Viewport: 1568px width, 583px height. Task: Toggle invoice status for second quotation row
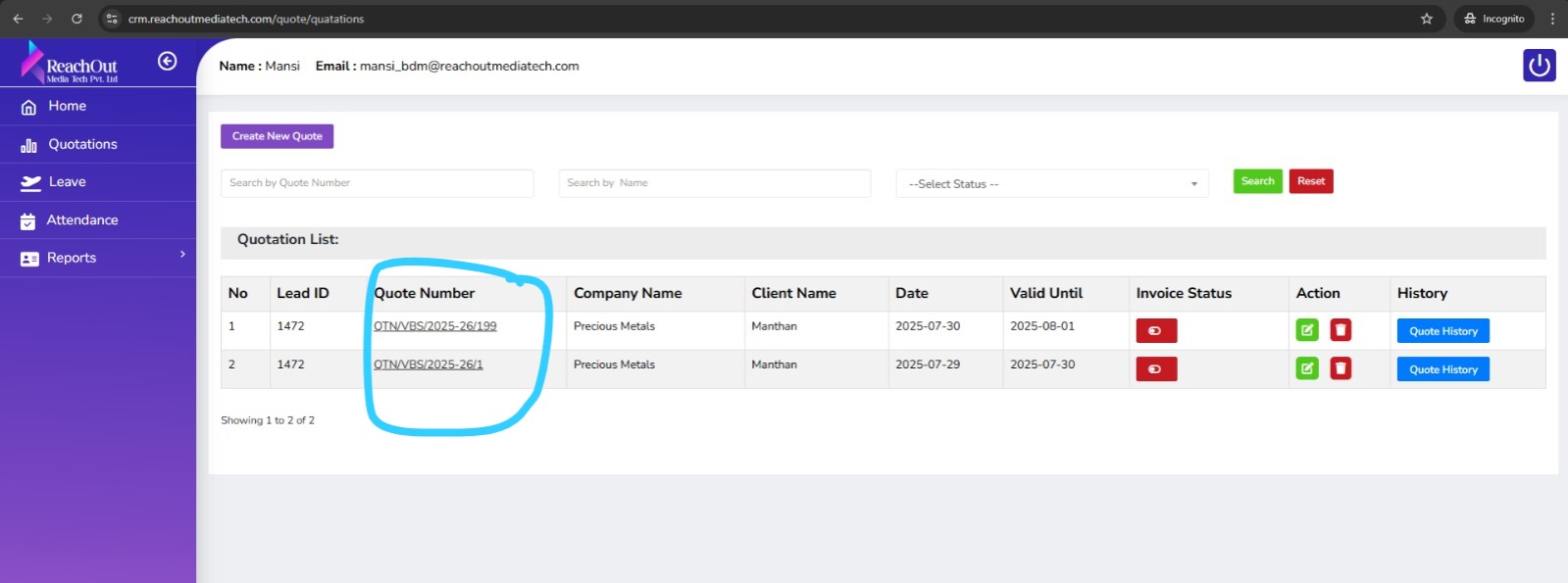click(1155, 369)
